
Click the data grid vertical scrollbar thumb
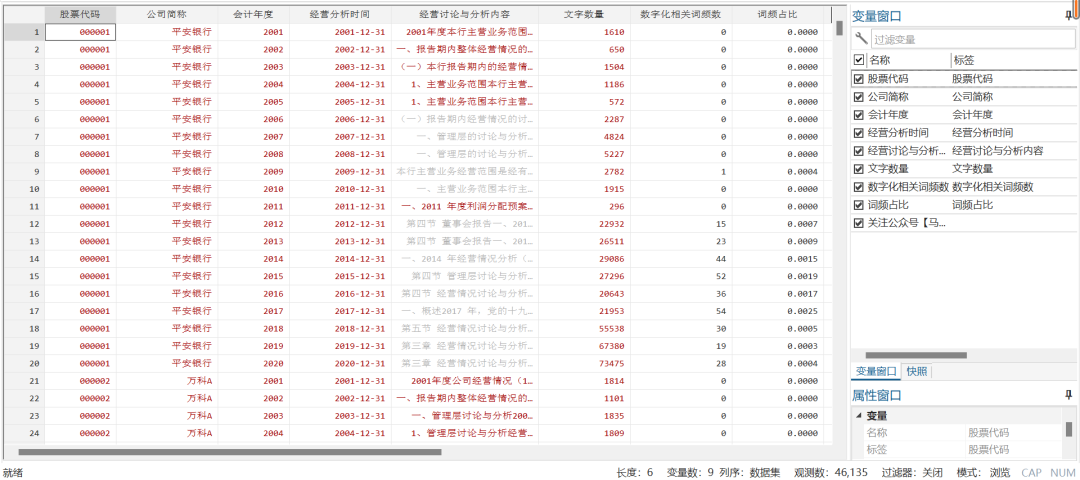coord(839,28)
